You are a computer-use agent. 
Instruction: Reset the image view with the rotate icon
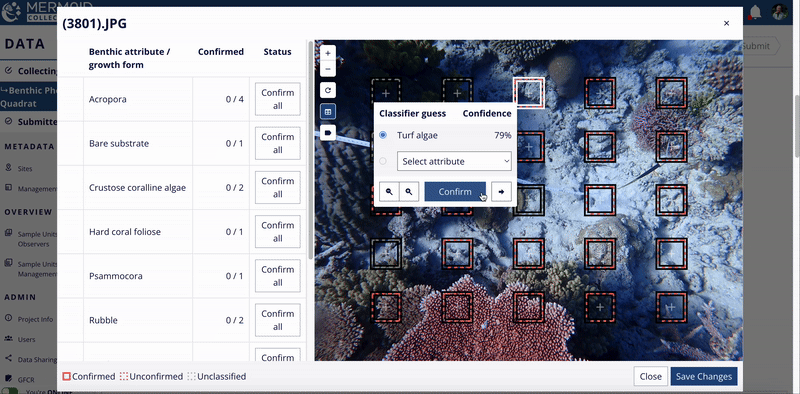point(328,90)
